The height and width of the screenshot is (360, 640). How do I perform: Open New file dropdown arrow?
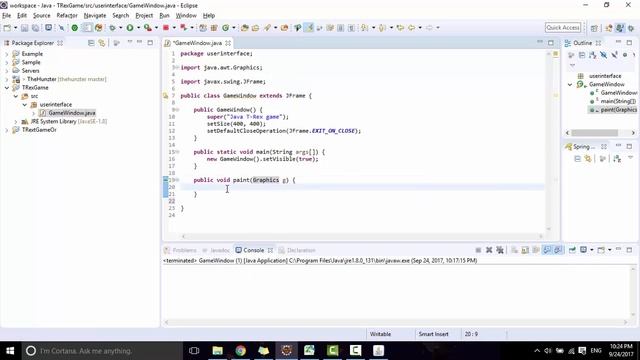coord(15,28)
